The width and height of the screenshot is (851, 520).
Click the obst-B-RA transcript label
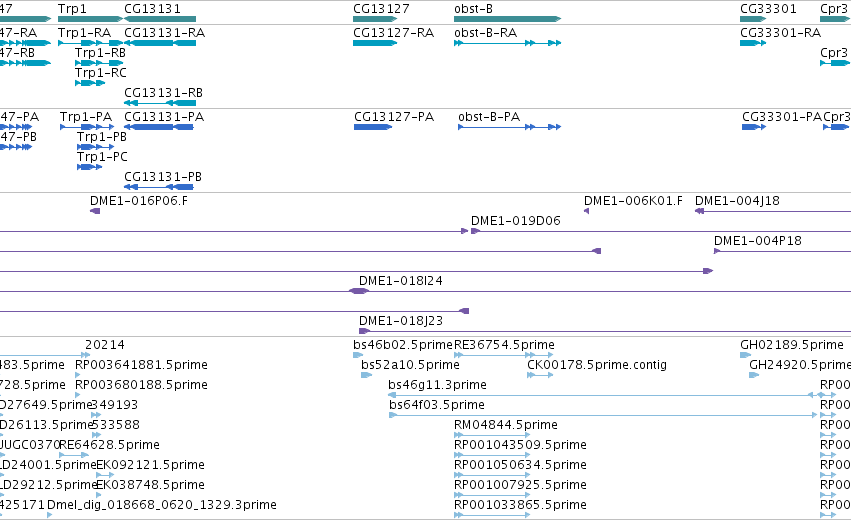pos(485,33)
